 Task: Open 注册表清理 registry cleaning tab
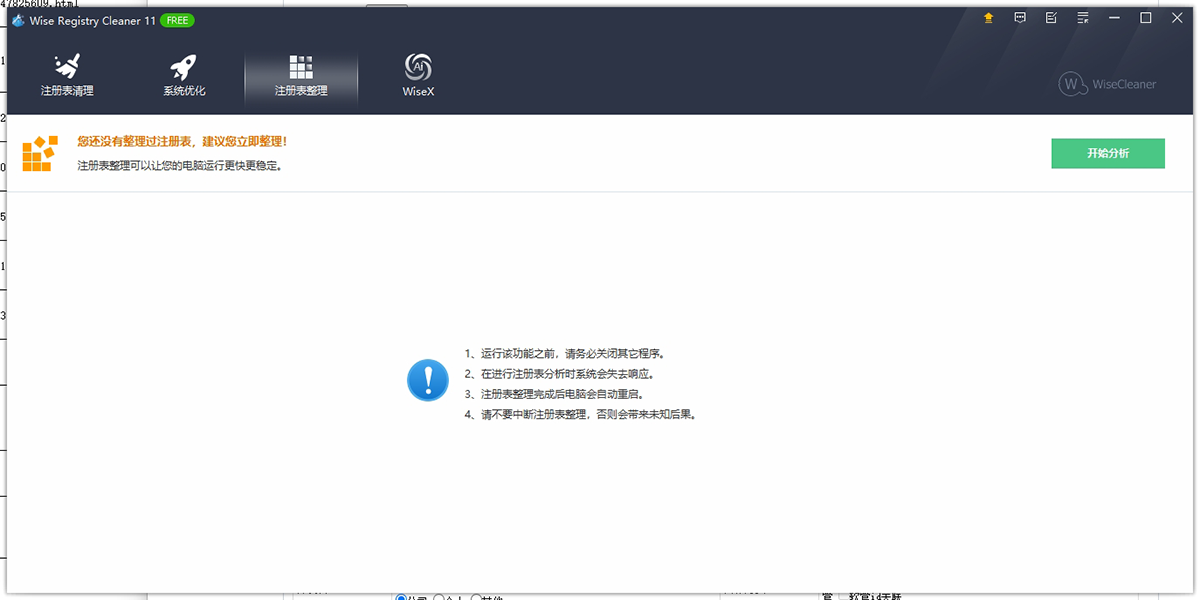pos(67,91)
